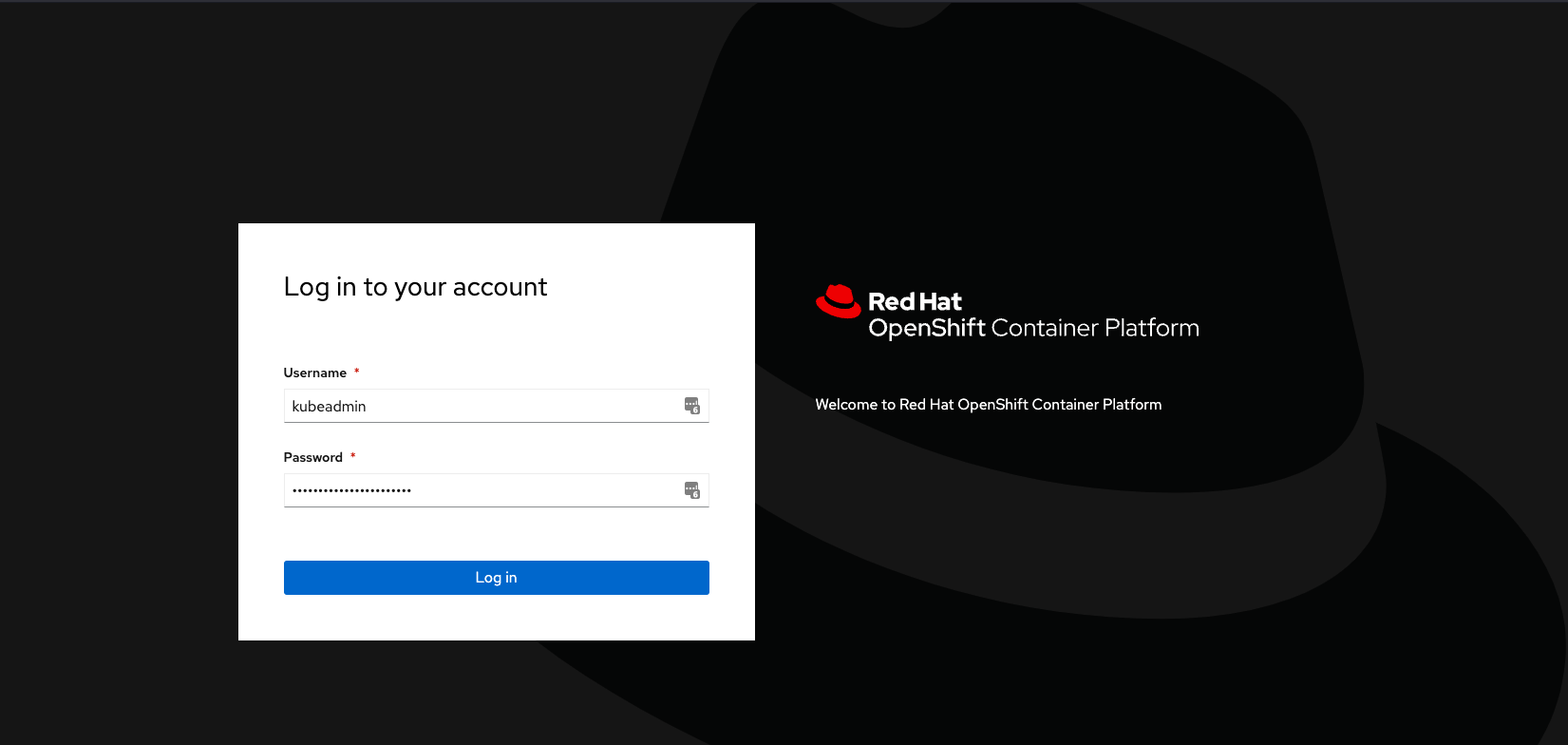Click the Red Hat fedora logo
Image resolution: width=1568 pixels, height=745 pixels.
[838, 301]
